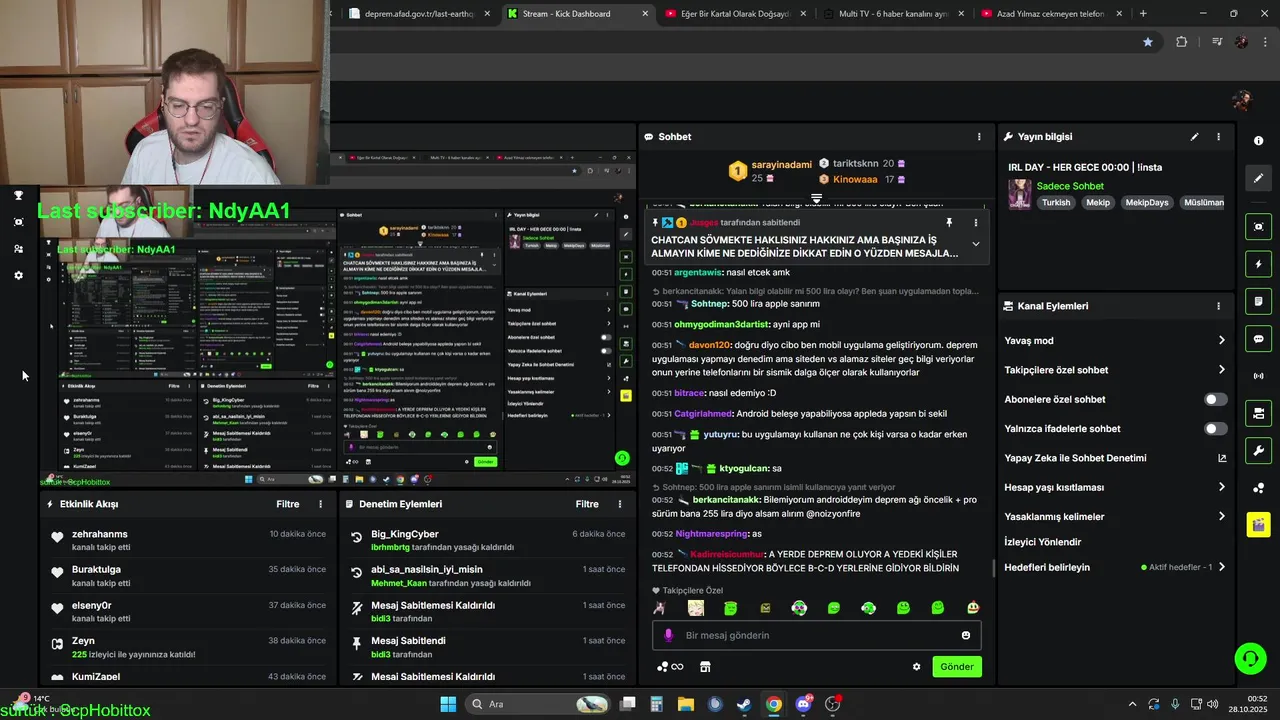This screenshot has width=1280, height=720.
Task: Expand Yasaklanmış kelimeler settings
Action: coord(1221,517)
